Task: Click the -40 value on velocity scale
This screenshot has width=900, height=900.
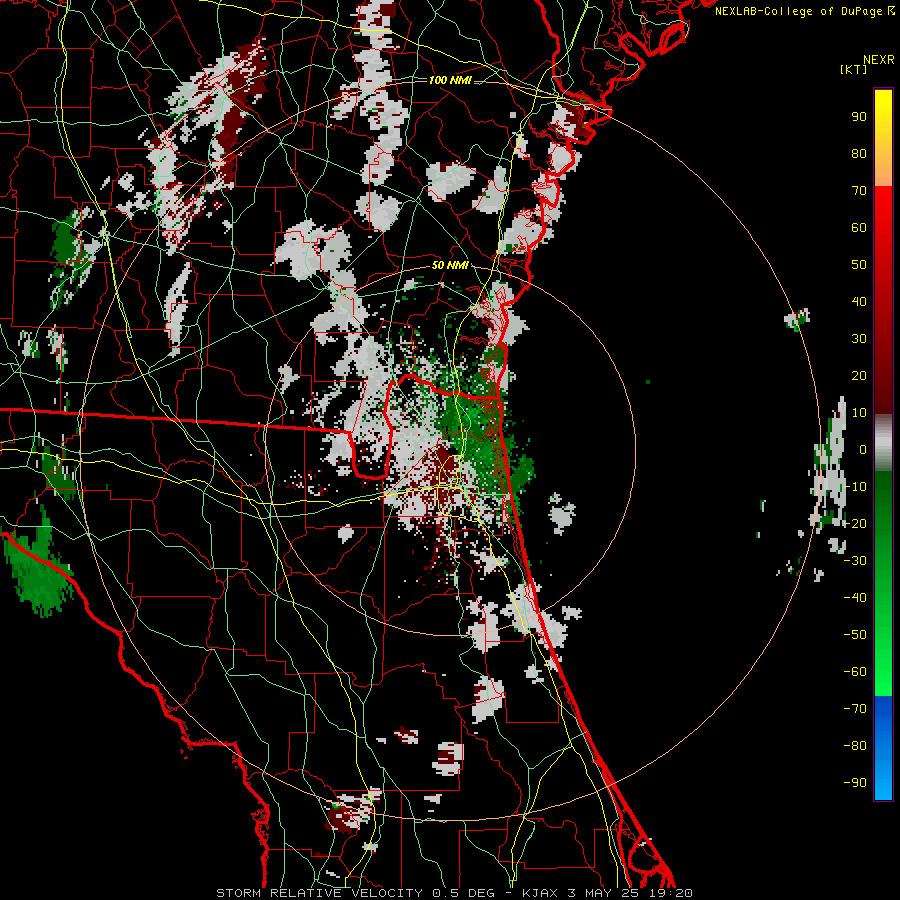Action: [855, 598]
